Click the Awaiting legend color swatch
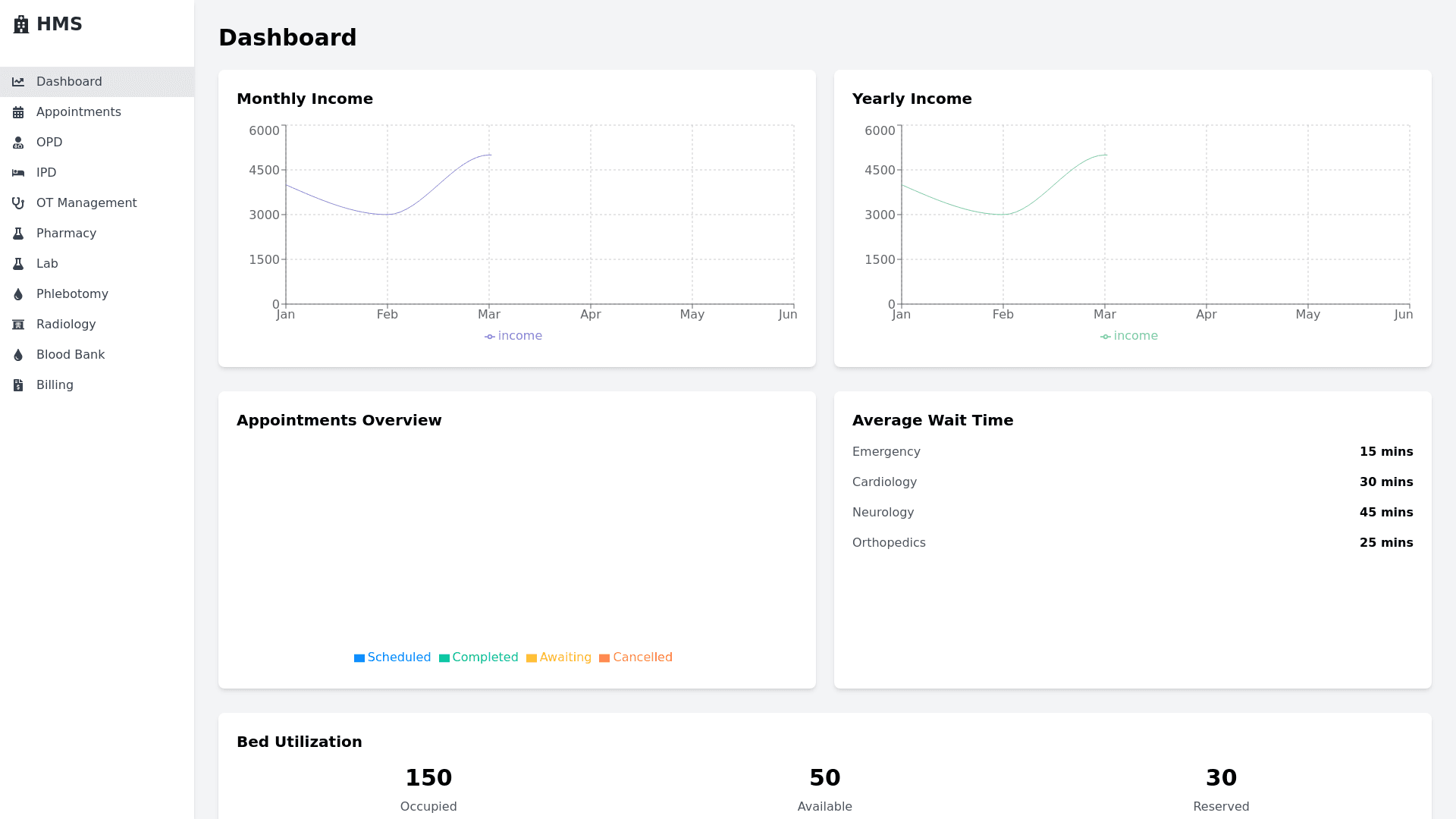Screen dimensions: 1456x819 [x=532, y=658]
